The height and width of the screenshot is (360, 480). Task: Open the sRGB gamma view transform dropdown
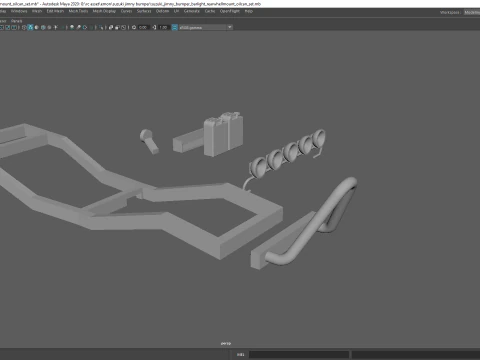tap(206, 27)
